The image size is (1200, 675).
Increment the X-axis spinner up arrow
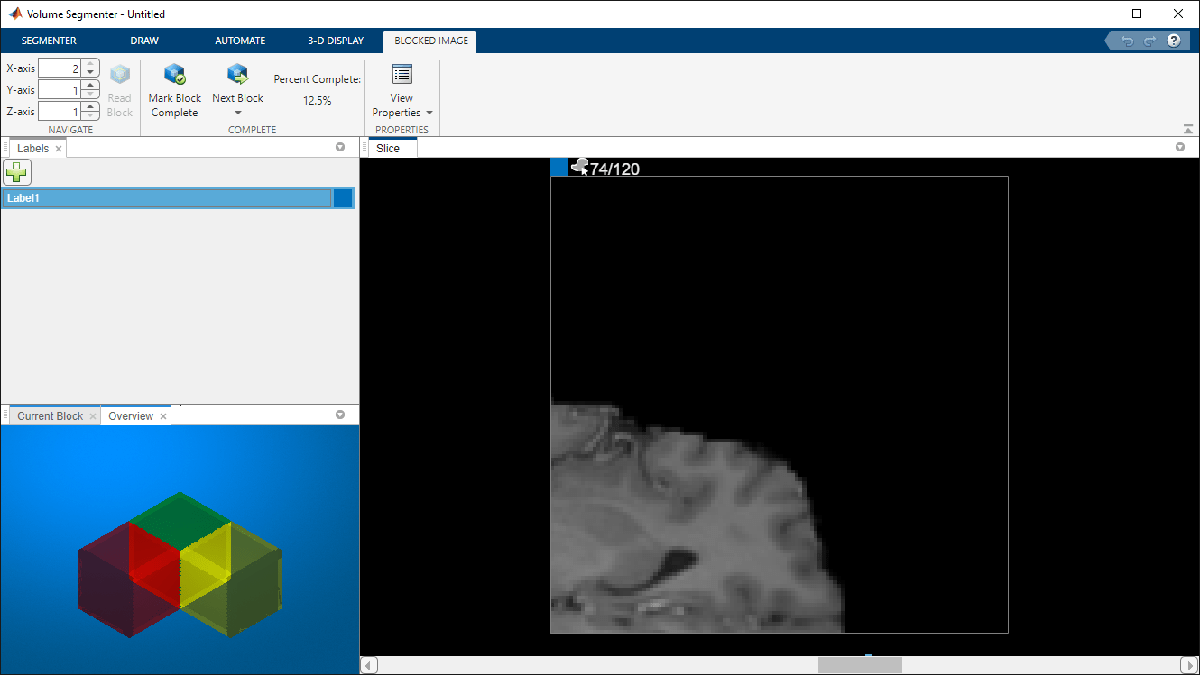(91, 63)
